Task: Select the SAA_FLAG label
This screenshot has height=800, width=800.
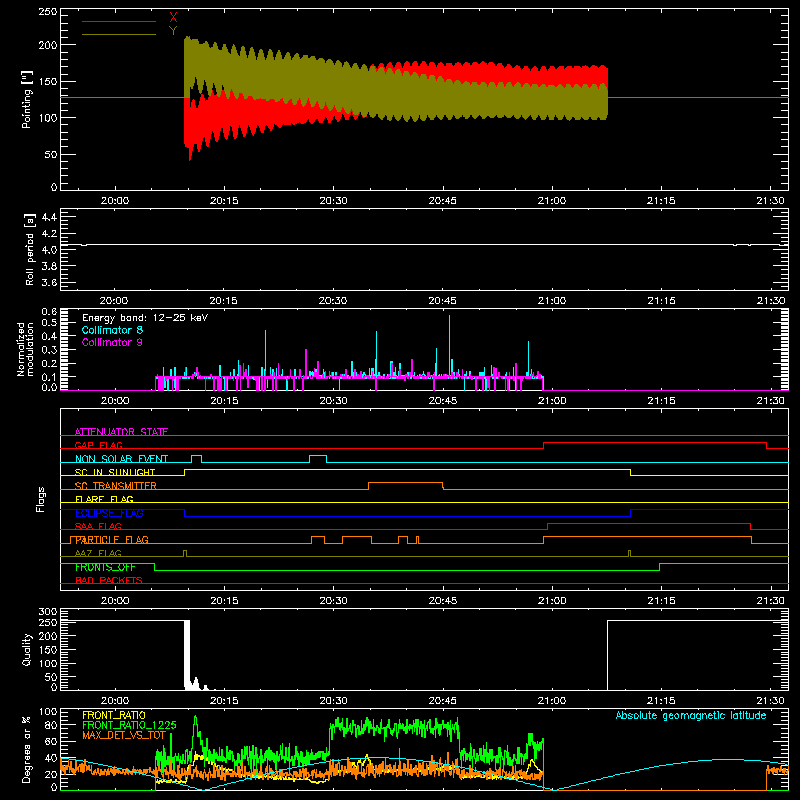Action: [98, 526]
